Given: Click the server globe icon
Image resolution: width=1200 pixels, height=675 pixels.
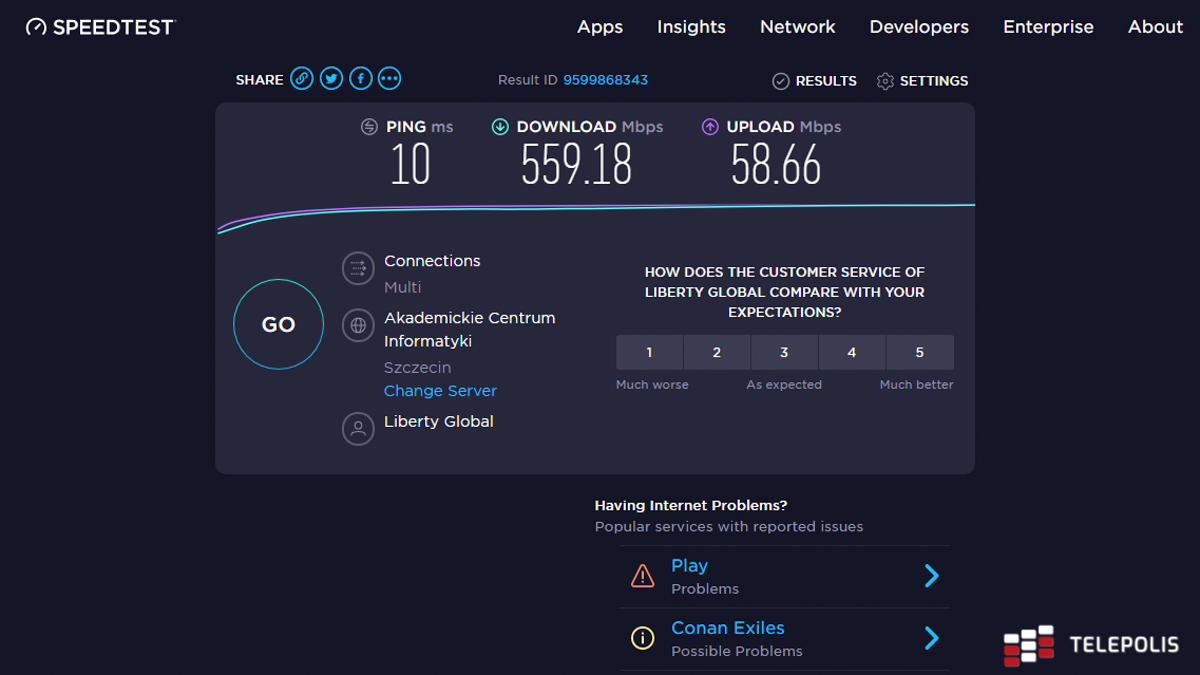Looking at the screenshot, I should pos(358,325).
